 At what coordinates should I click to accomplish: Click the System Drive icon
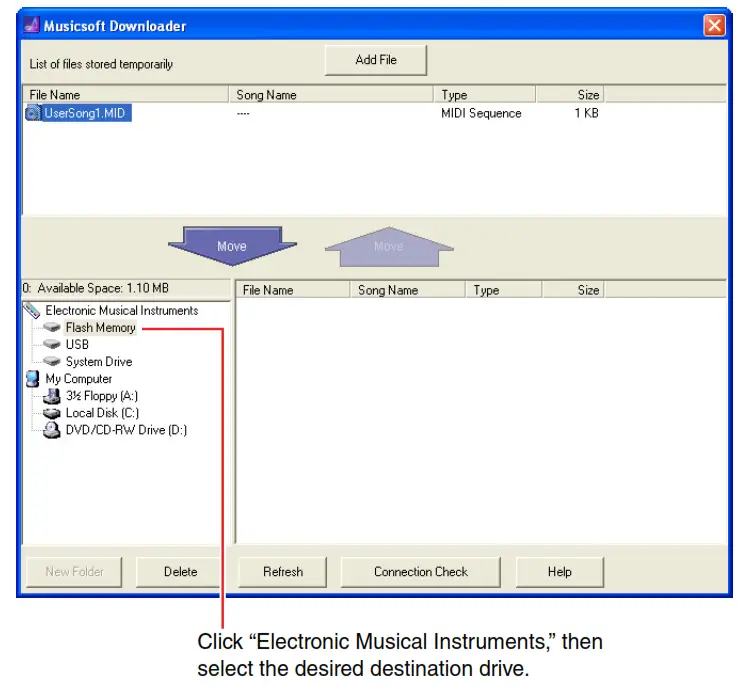[51, 361]
